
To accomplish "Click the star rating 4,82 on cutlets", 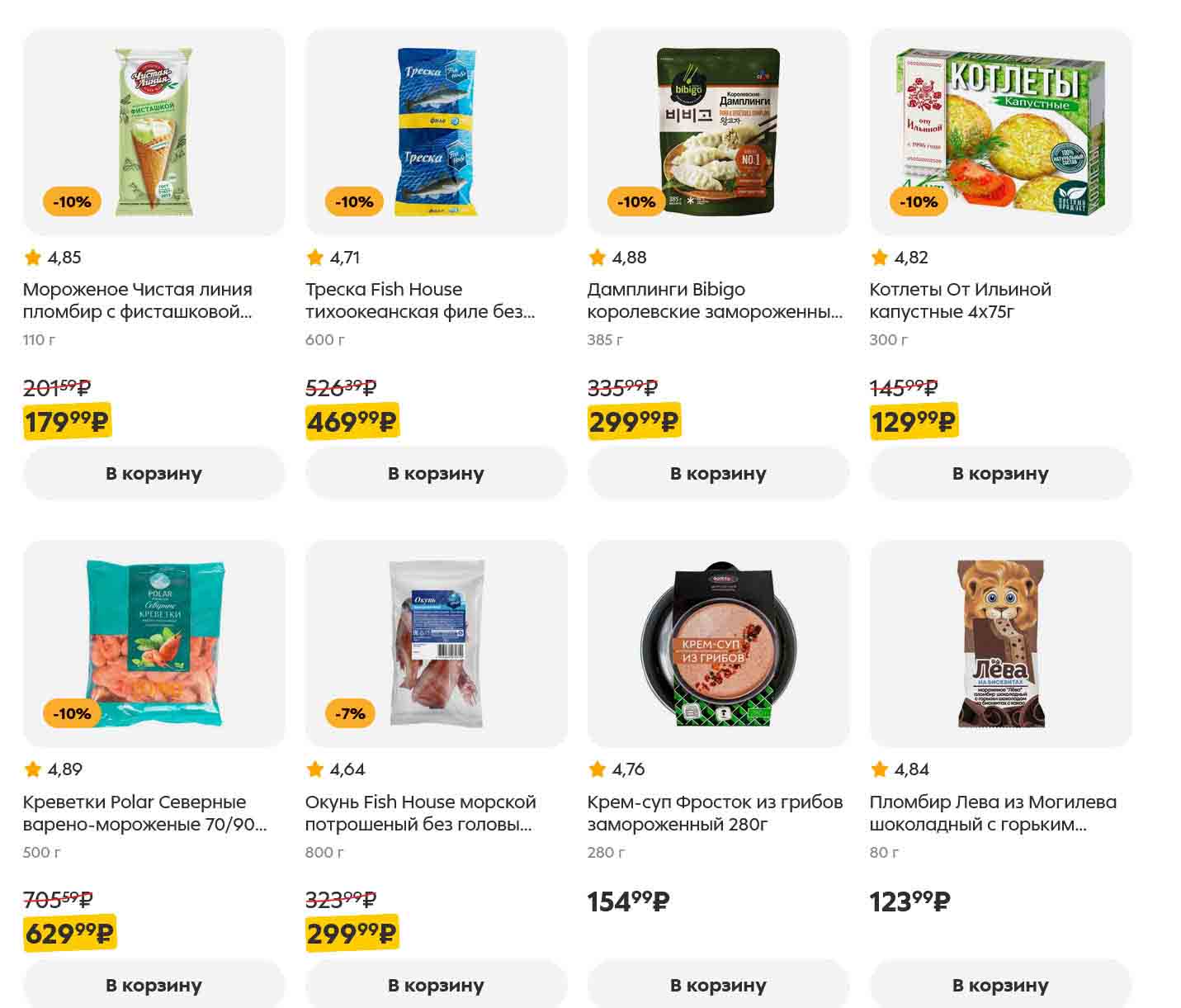I will pyautogui.click(x=900, y=258).
